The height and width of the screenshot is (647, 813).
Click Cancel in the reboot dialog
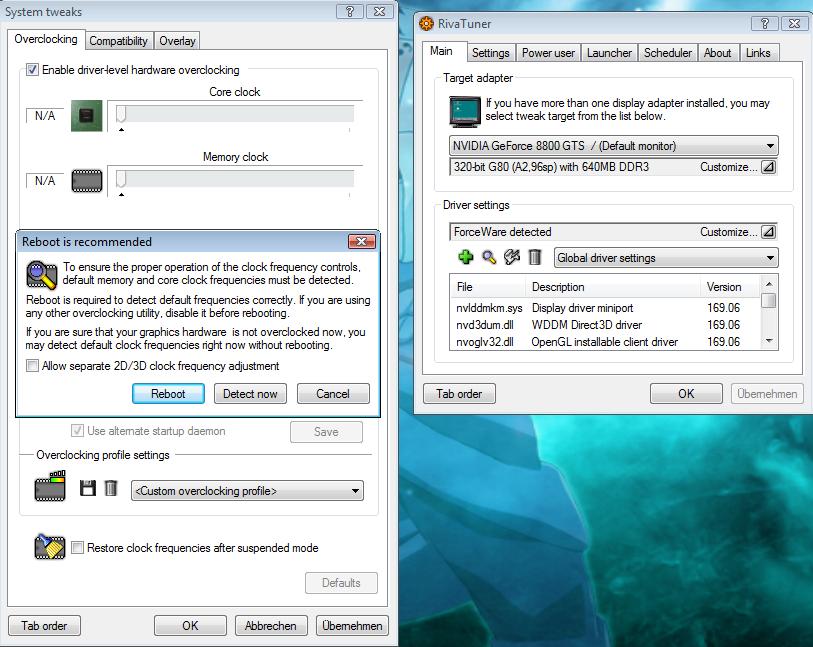click(x=333, y=394)
